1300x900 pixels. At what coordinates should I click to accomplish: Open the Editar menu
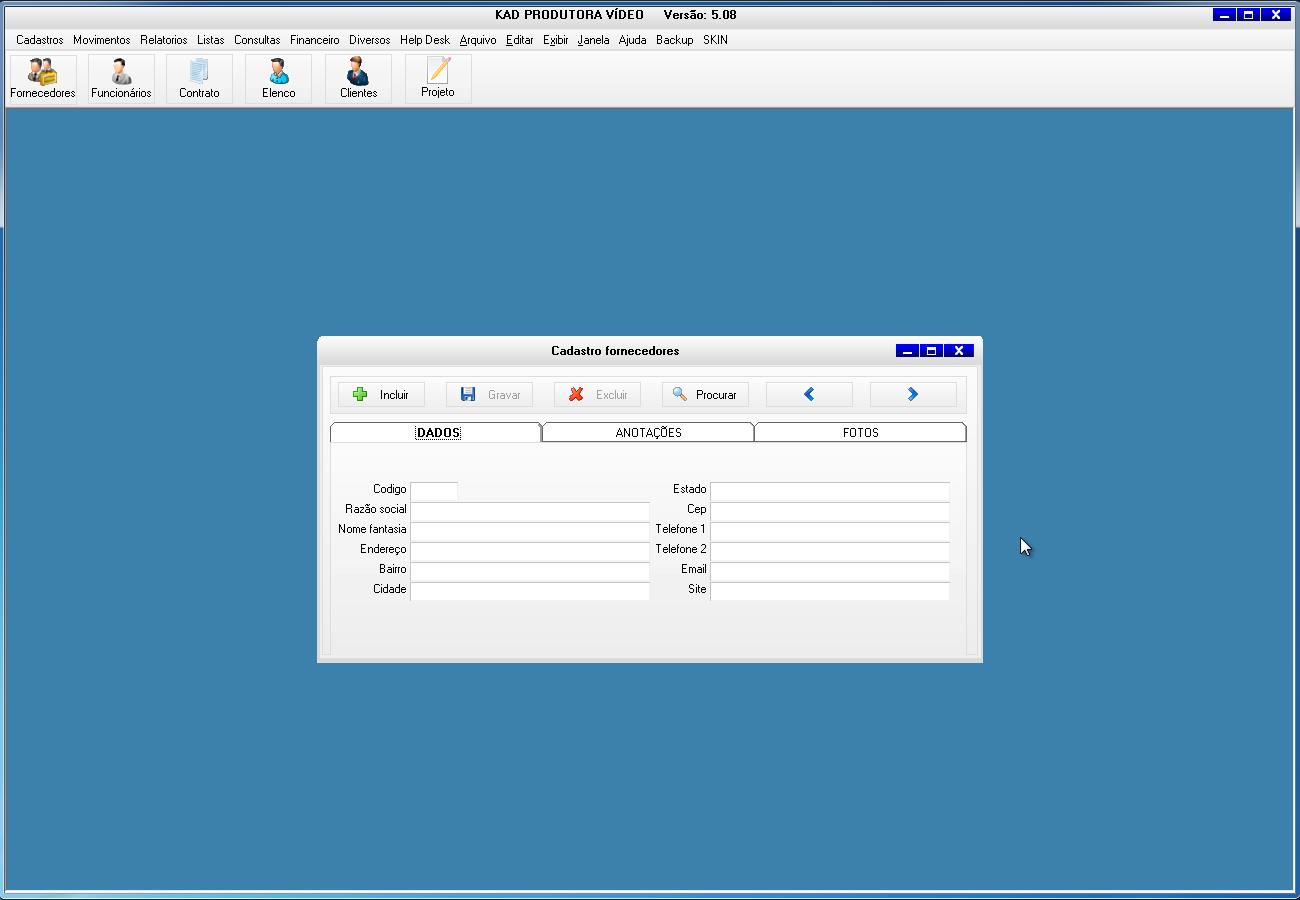pyautogui.click(x=520, y=40)
